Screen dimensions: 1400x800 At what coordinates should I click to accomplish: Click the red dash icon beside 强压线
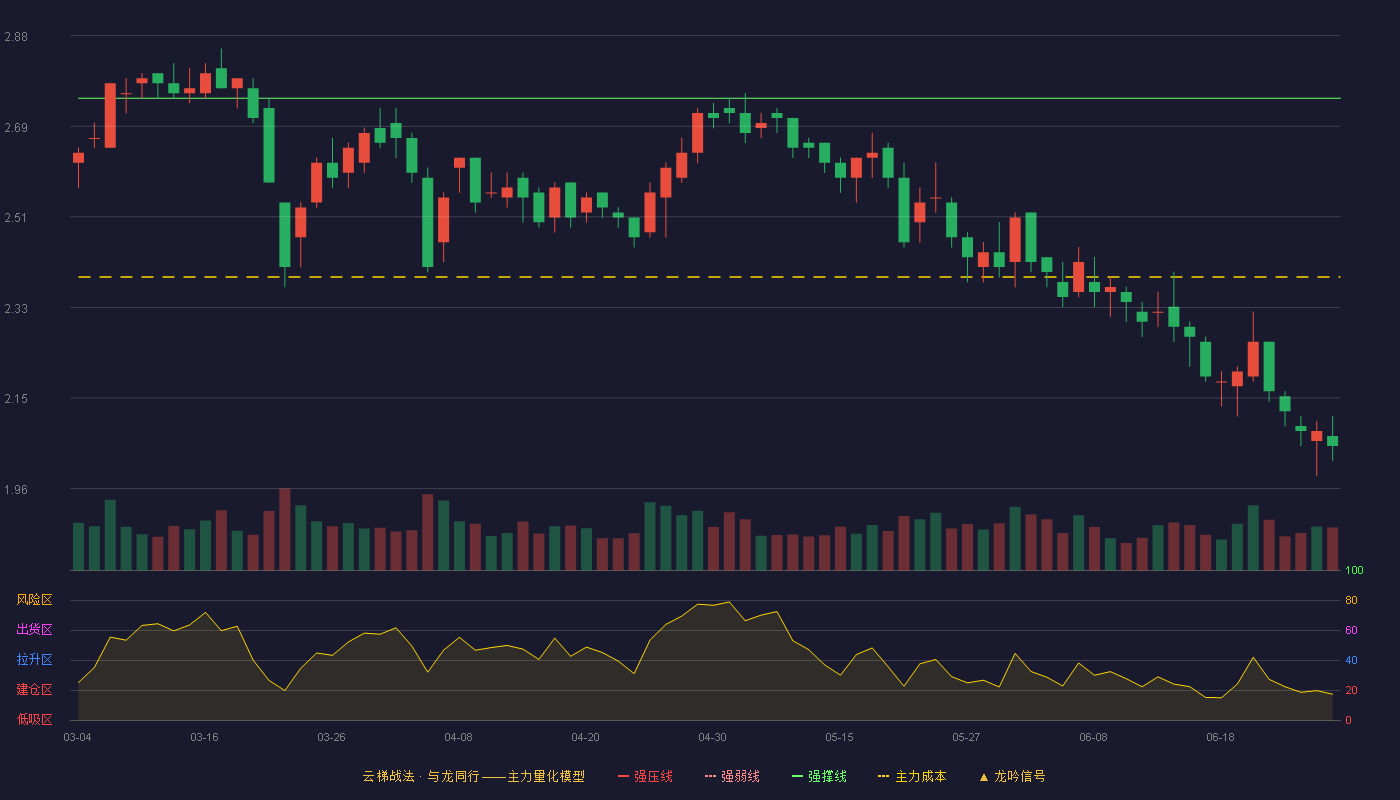[624, 776]
